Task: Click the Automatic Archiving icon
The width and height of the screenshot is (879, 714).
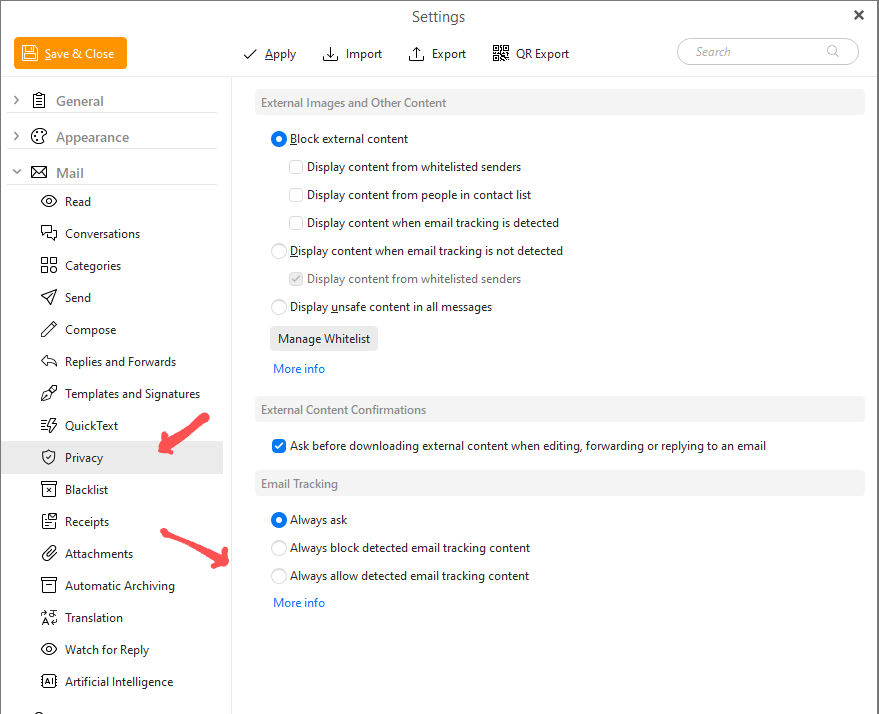Action: pyautogui.click(x=48, y=586)
